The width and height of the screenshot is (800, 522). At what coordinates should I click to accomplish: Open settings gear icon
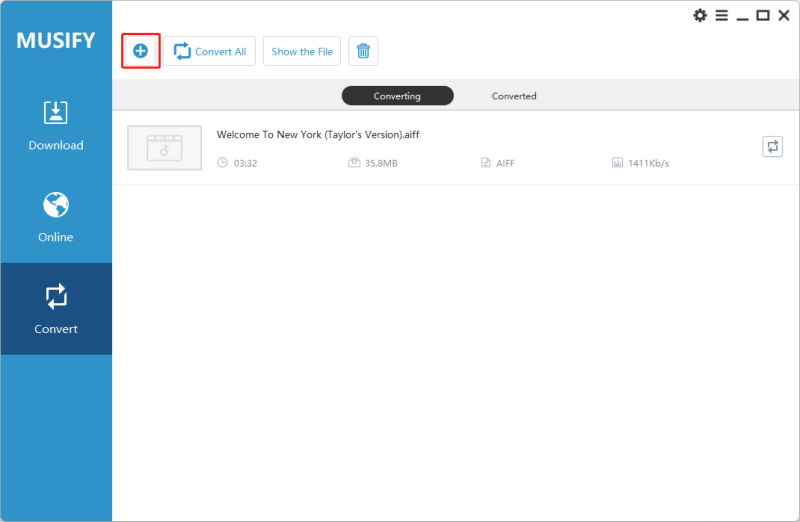700,15
